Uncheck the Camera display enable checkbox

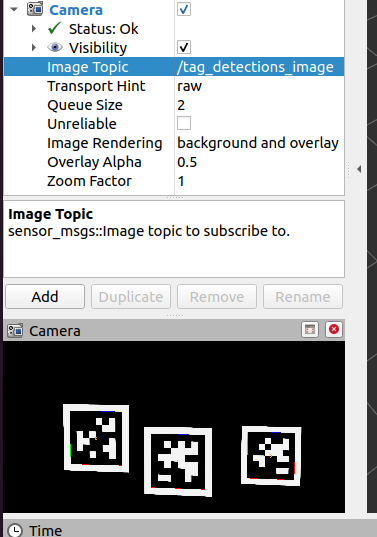(x=184, y=9)
